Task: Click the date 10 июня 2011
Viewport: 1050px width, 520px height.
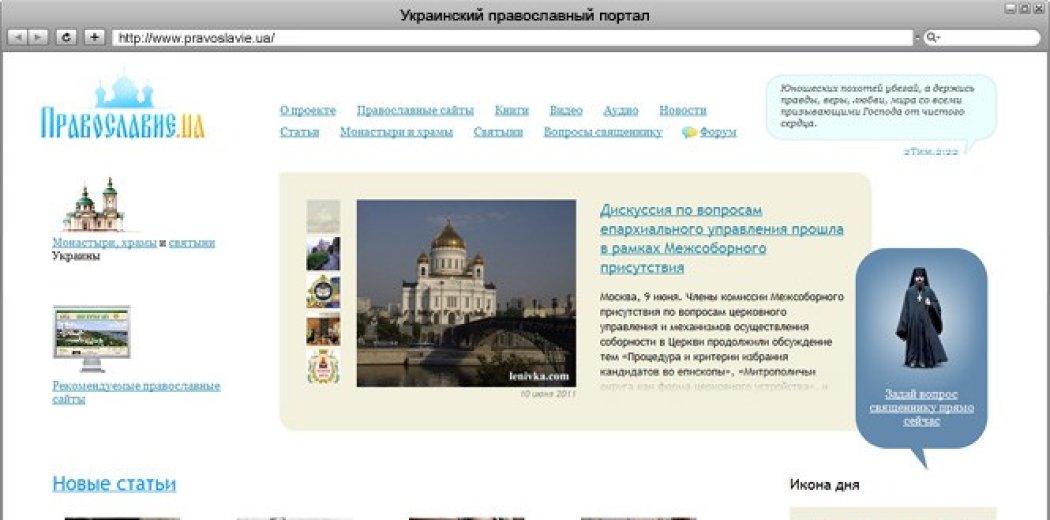Action: (x=548, y=394)
